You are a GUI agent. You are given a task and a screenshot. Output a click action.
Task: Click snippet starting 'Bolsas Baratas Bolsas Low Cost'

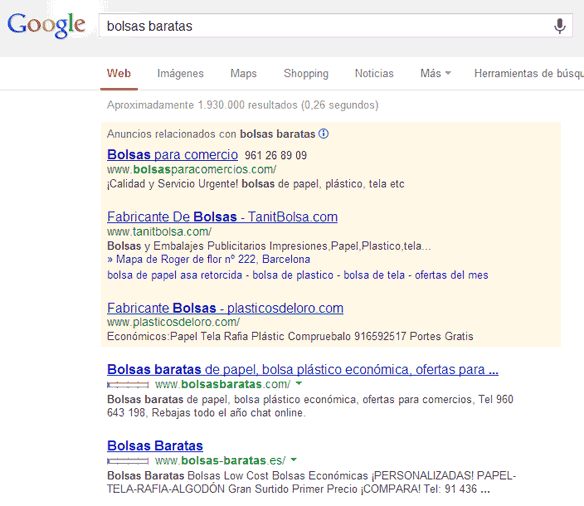[311, 482]
